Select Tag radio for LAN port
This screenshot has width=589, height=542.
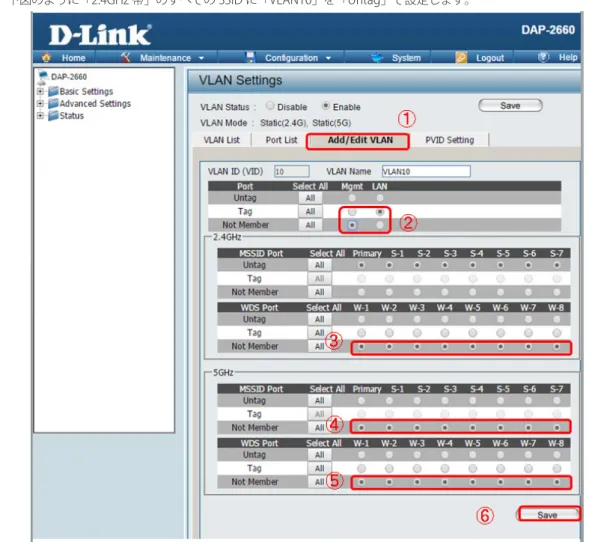(380, 212)
